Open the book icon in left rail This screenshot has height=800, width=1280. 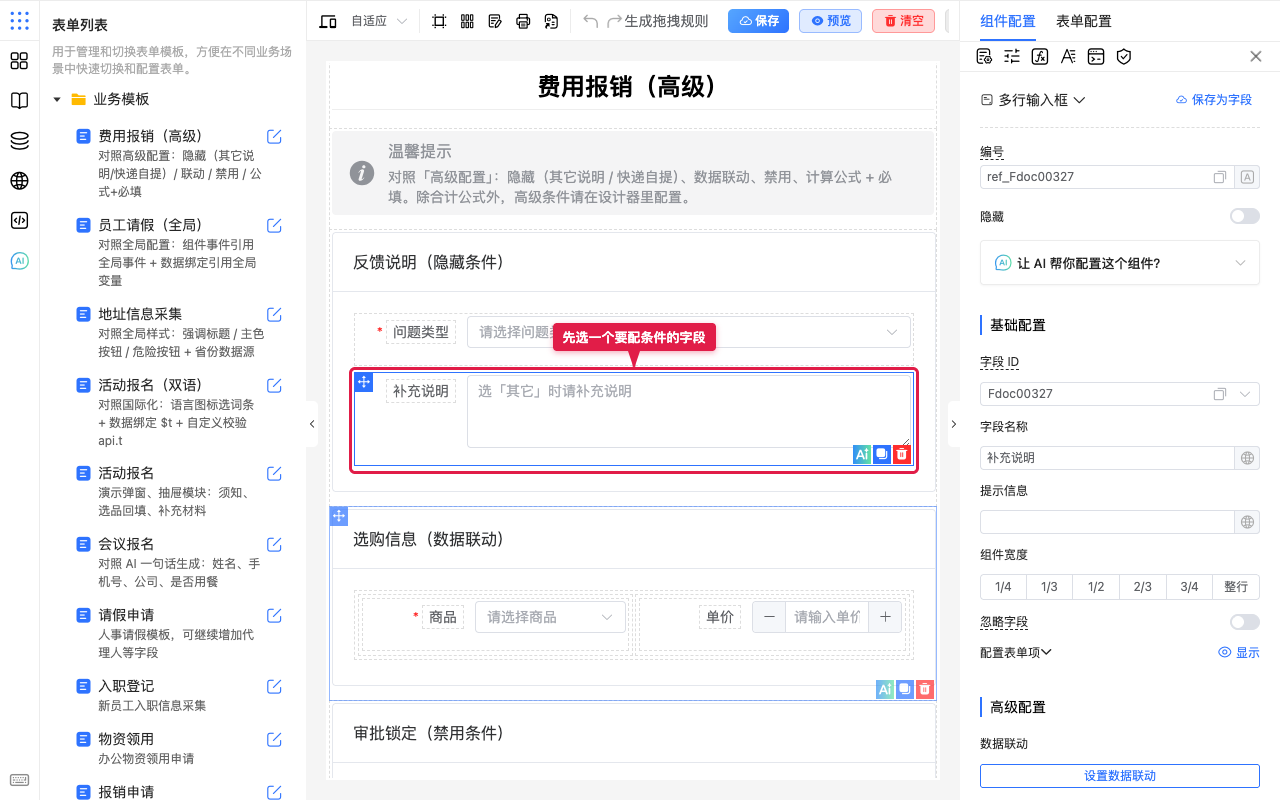(19, 101)
